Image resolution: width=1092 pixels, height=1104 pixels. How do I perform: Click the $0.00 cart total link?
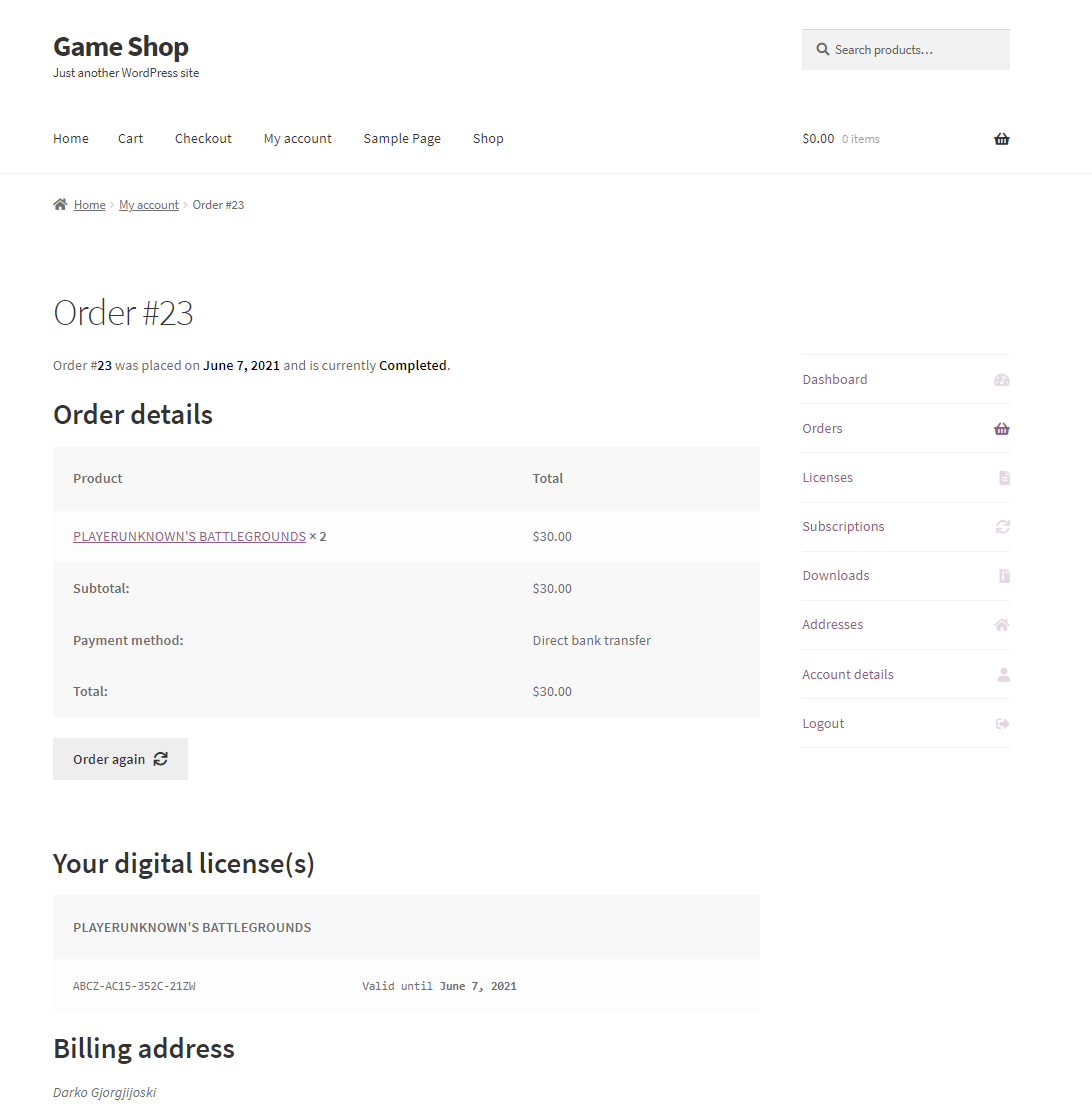pos(818,139)
